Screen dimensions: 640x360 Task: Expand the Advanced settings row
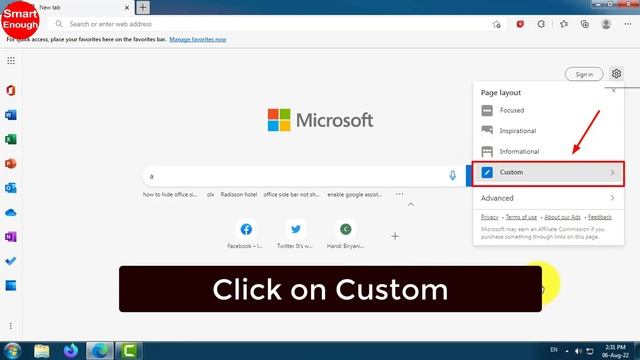pyautogui.click(x=548, y=198)
